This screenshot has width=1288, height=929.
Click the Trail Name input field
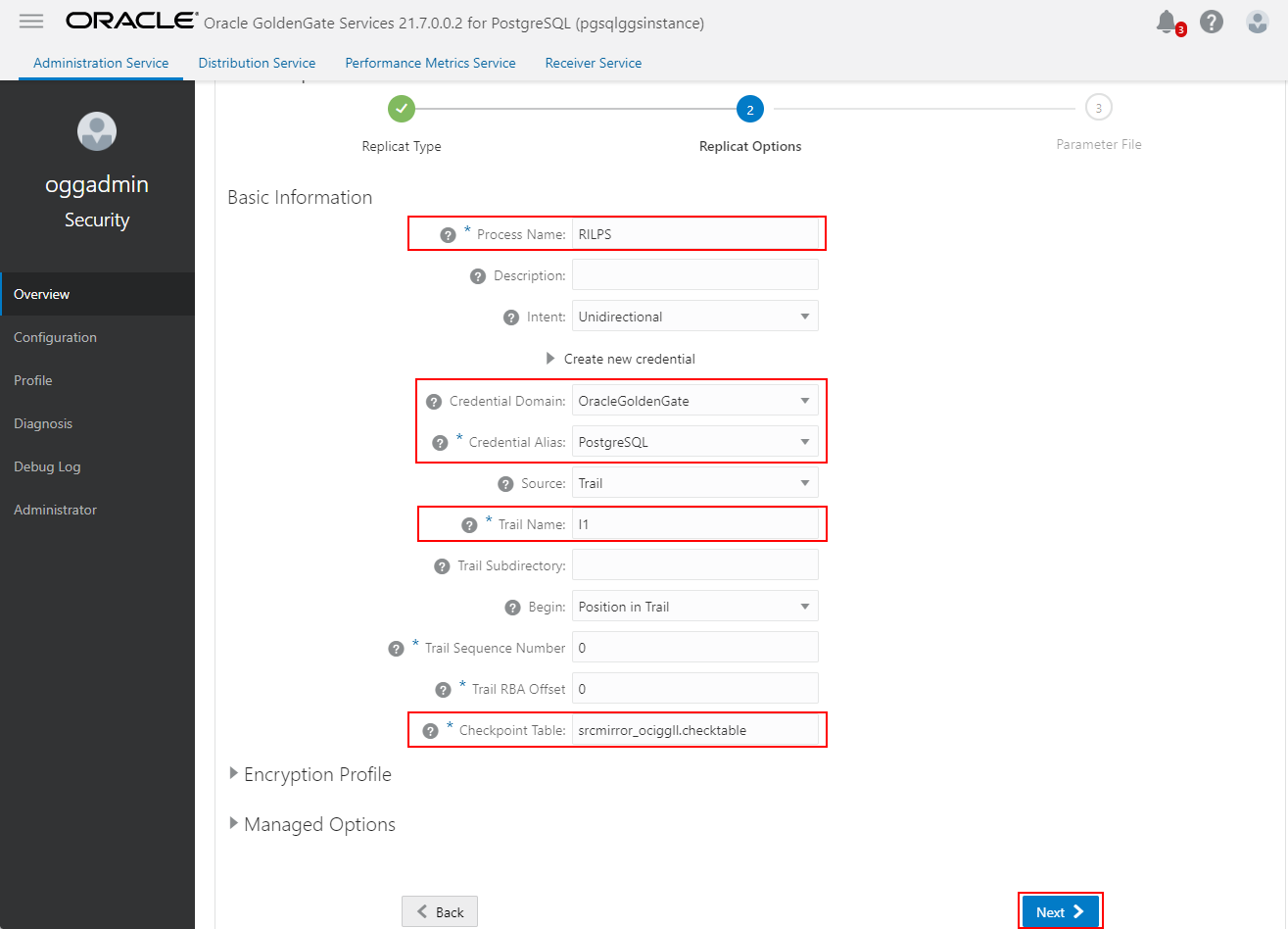coord(695,524)
